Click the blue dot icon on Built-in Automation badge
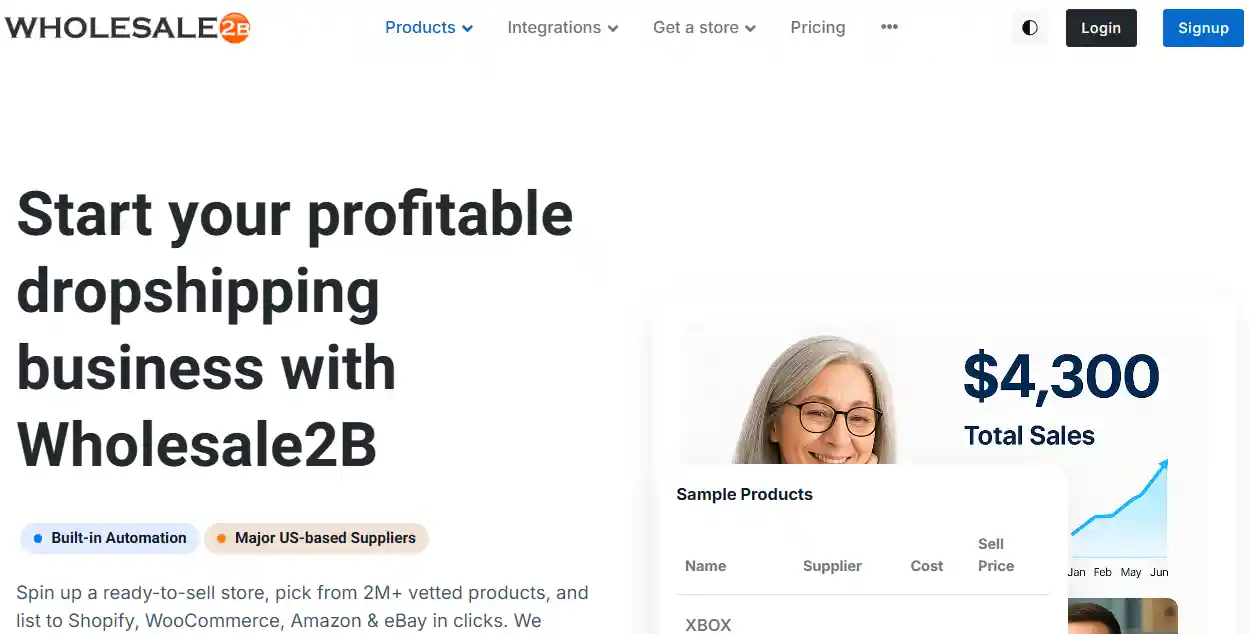Viewport: 1249px width, 634px height. pos(38,538)
